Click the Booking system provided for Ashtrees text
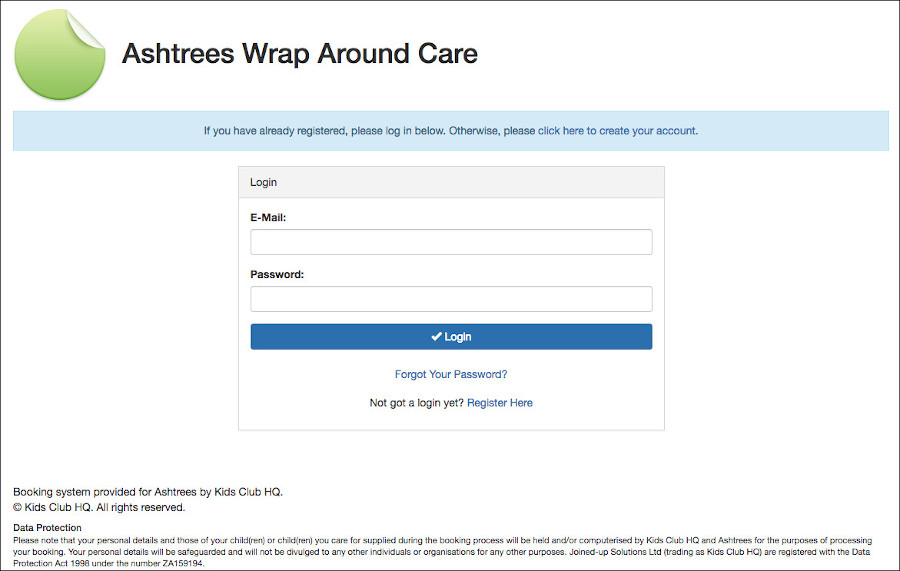Viewport: 900px width, 571px height. tap(148, 492)
